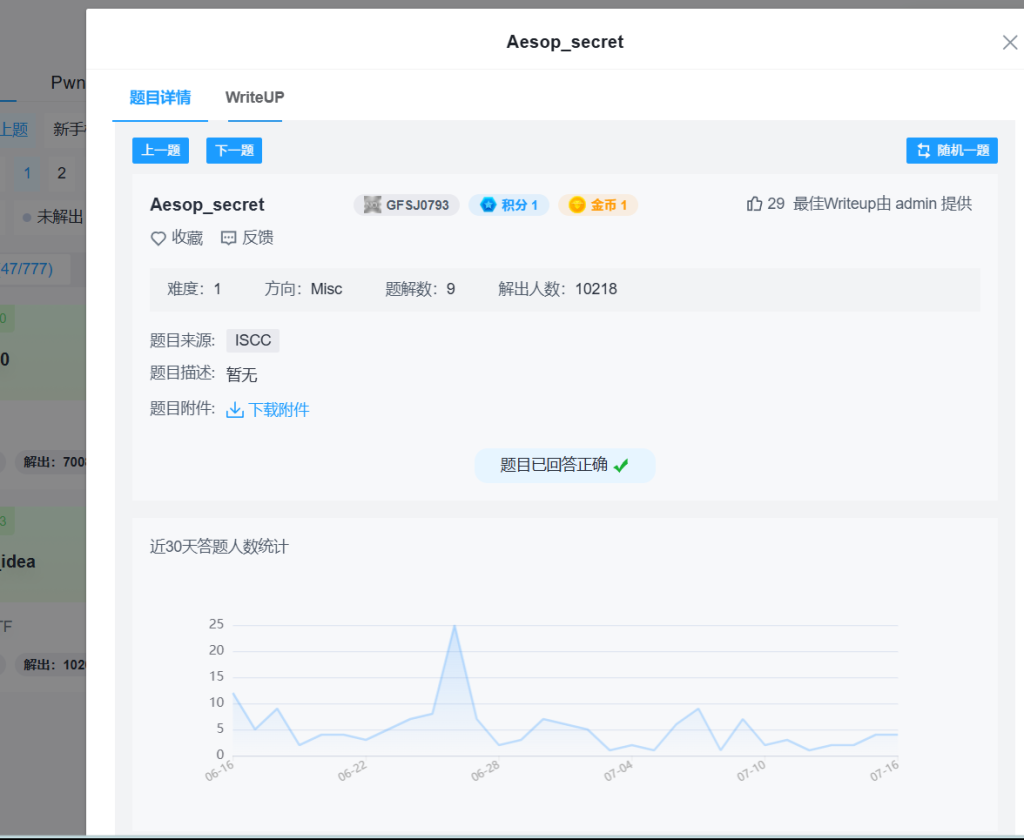Click the download icon beside 下载附件
The image size is (1024, 840).
pyautogui.click(x=235, y=410)
